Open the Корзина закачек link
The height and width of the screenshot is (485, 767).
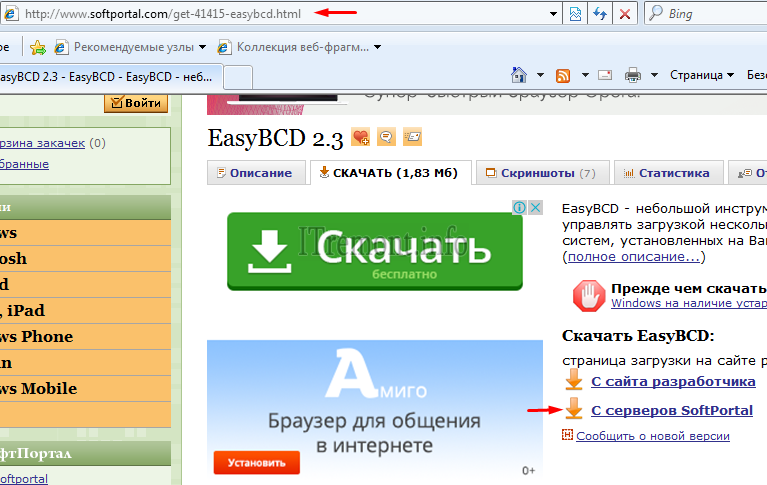[43, 143]
